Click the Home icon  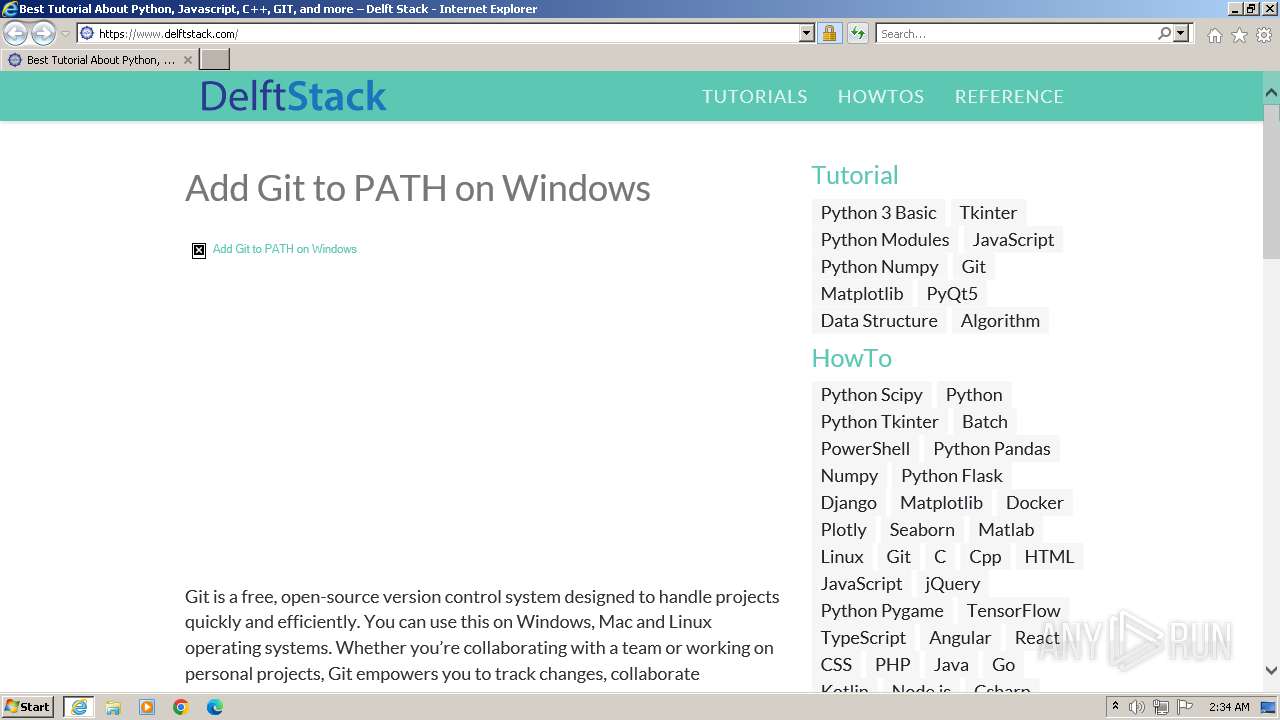pyautogui.click(x=1214, y=35)
